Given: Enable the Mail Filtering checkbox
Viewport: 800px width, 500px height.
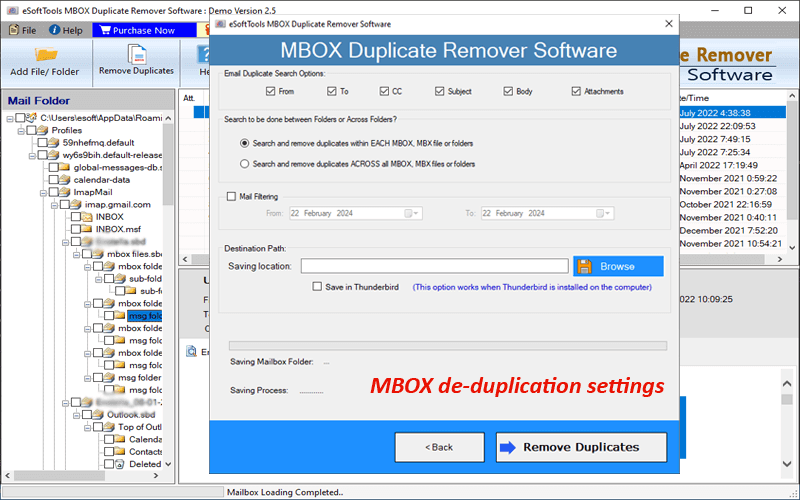Looking at the screenshot, I should click(231, 196).
